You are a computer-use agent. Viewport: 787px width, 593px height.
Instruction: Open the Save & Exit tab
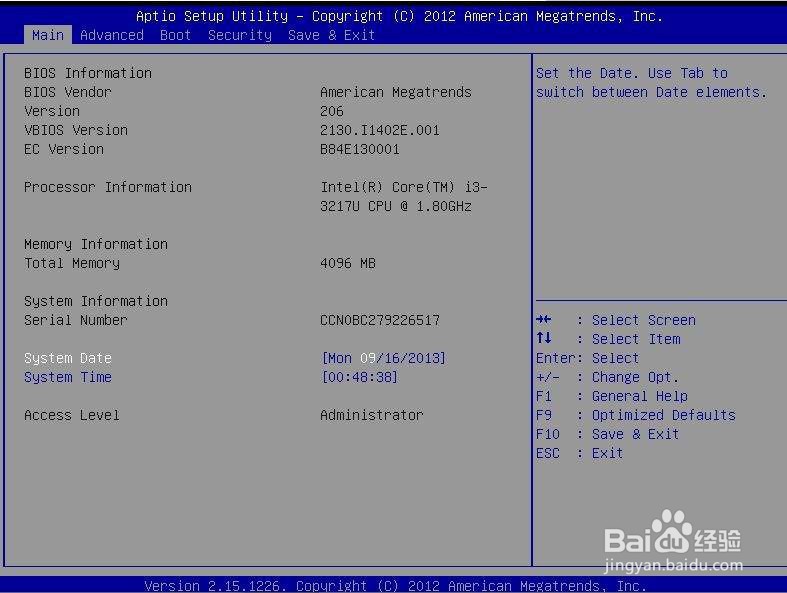click(331, 35)
